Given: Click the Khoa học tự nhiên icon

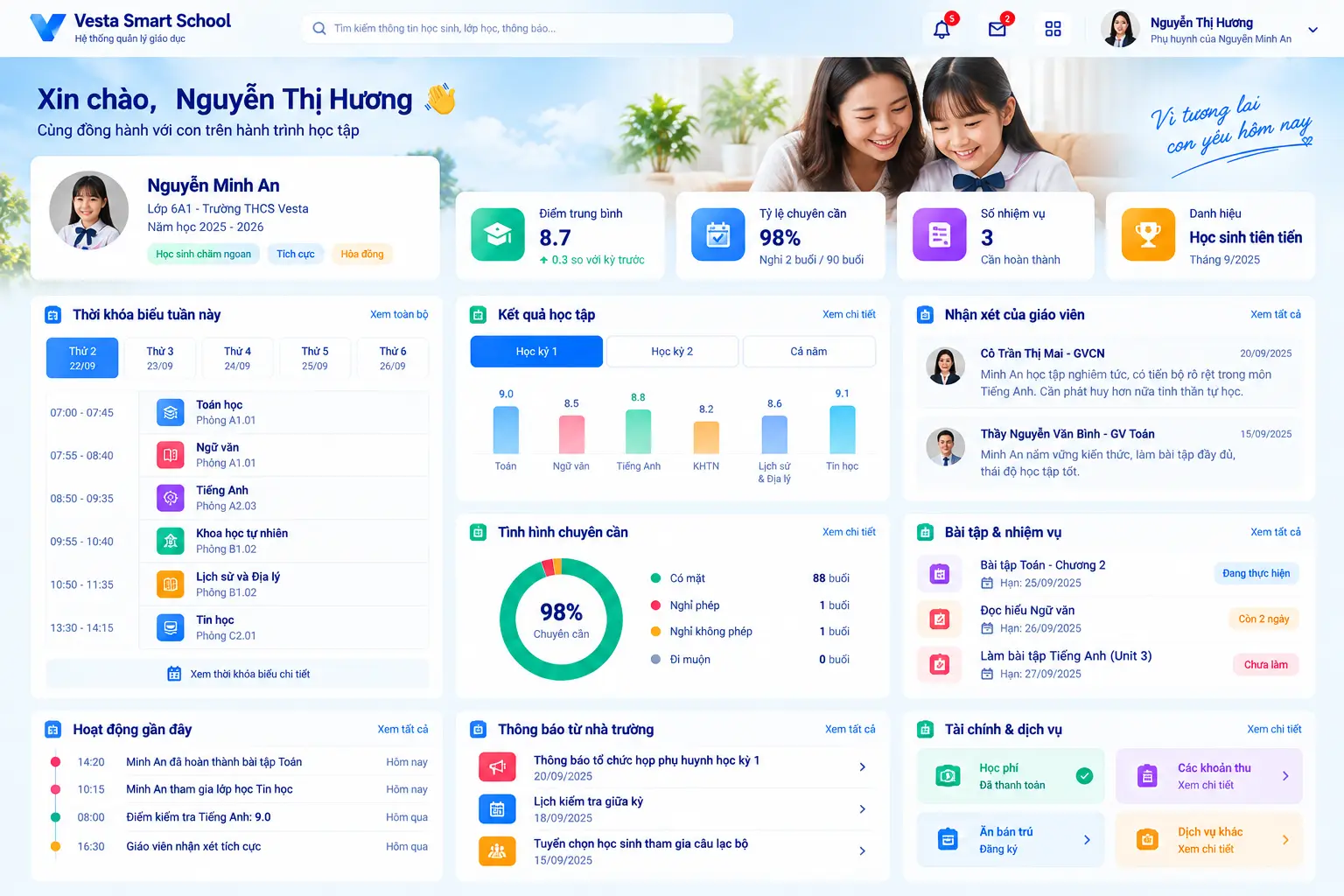Looking at the screenshot, I should (171, 541).
